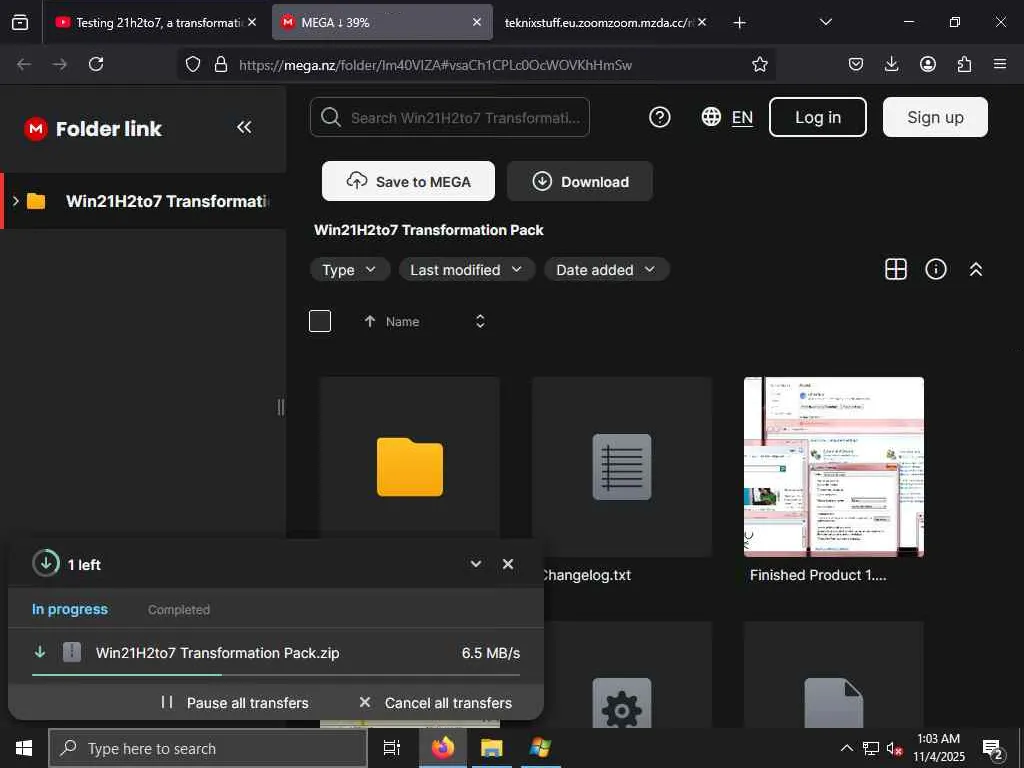Open the folder thumbnail in file grid
The image size is (1024, 768).
click(410, 467)
